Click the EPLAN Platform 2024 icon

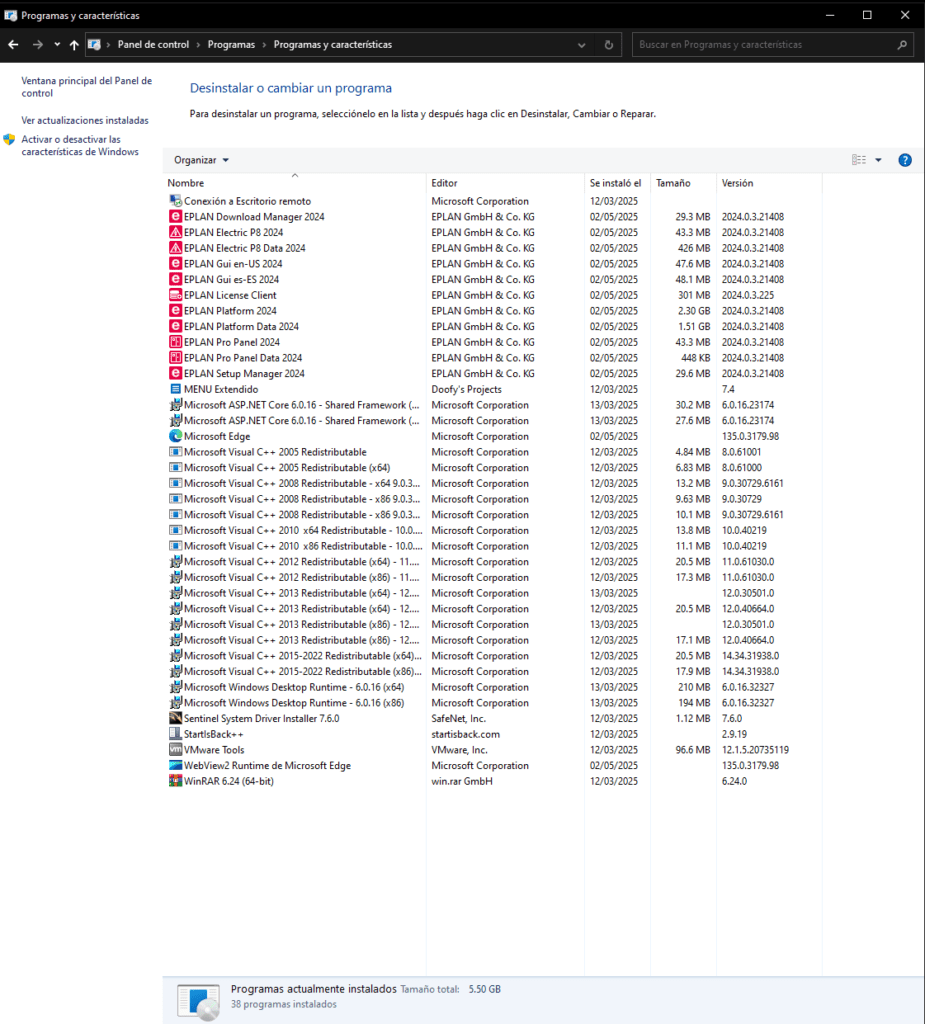tap(175, 311)
